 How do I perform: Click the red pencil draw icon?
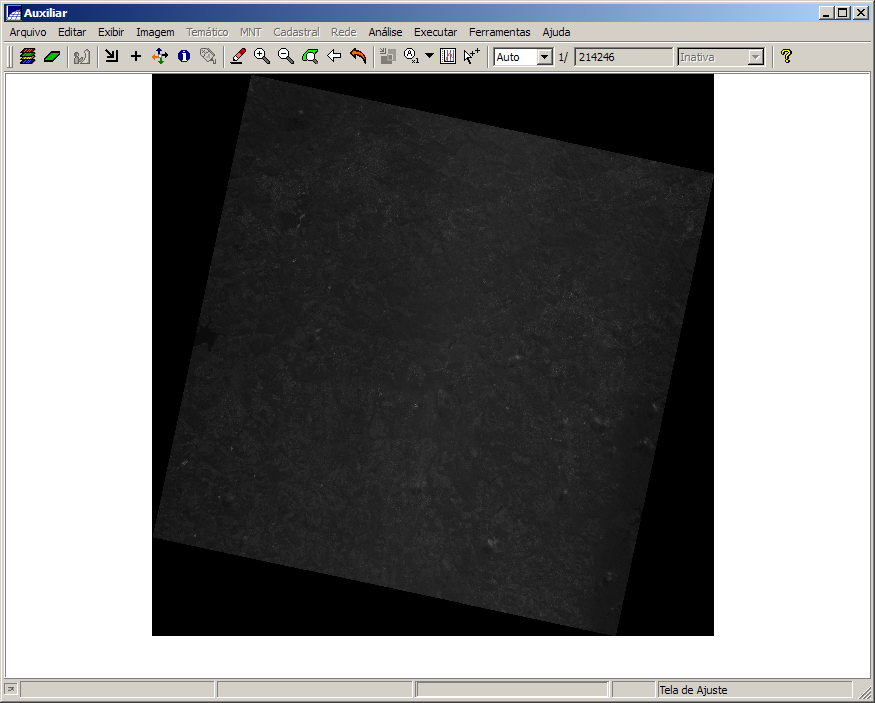pyautogui.click(x=238, y=57)
